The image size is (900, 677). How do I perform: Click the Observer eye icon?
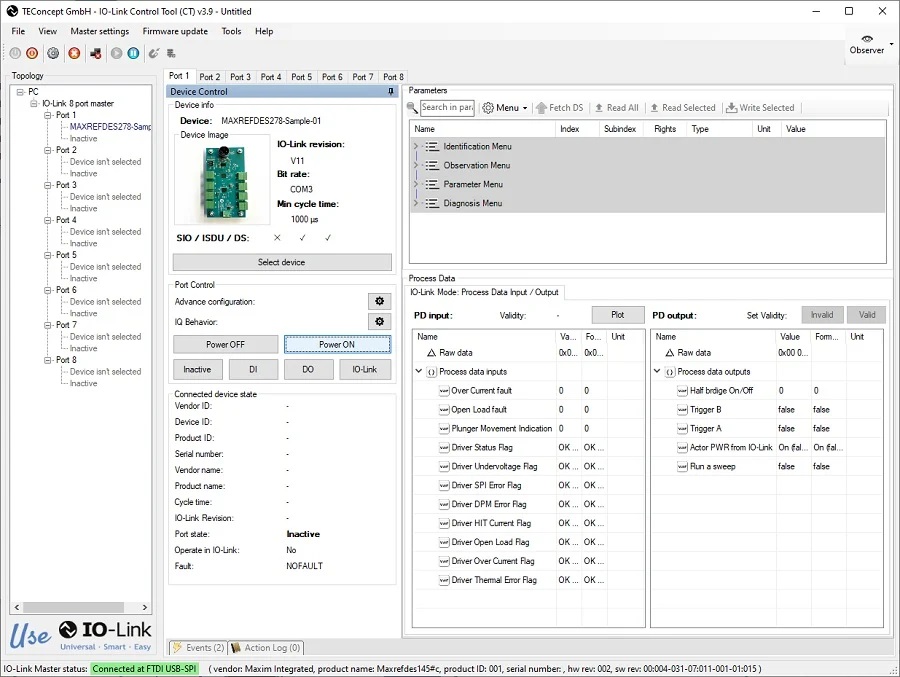click(x=867, y=39)
